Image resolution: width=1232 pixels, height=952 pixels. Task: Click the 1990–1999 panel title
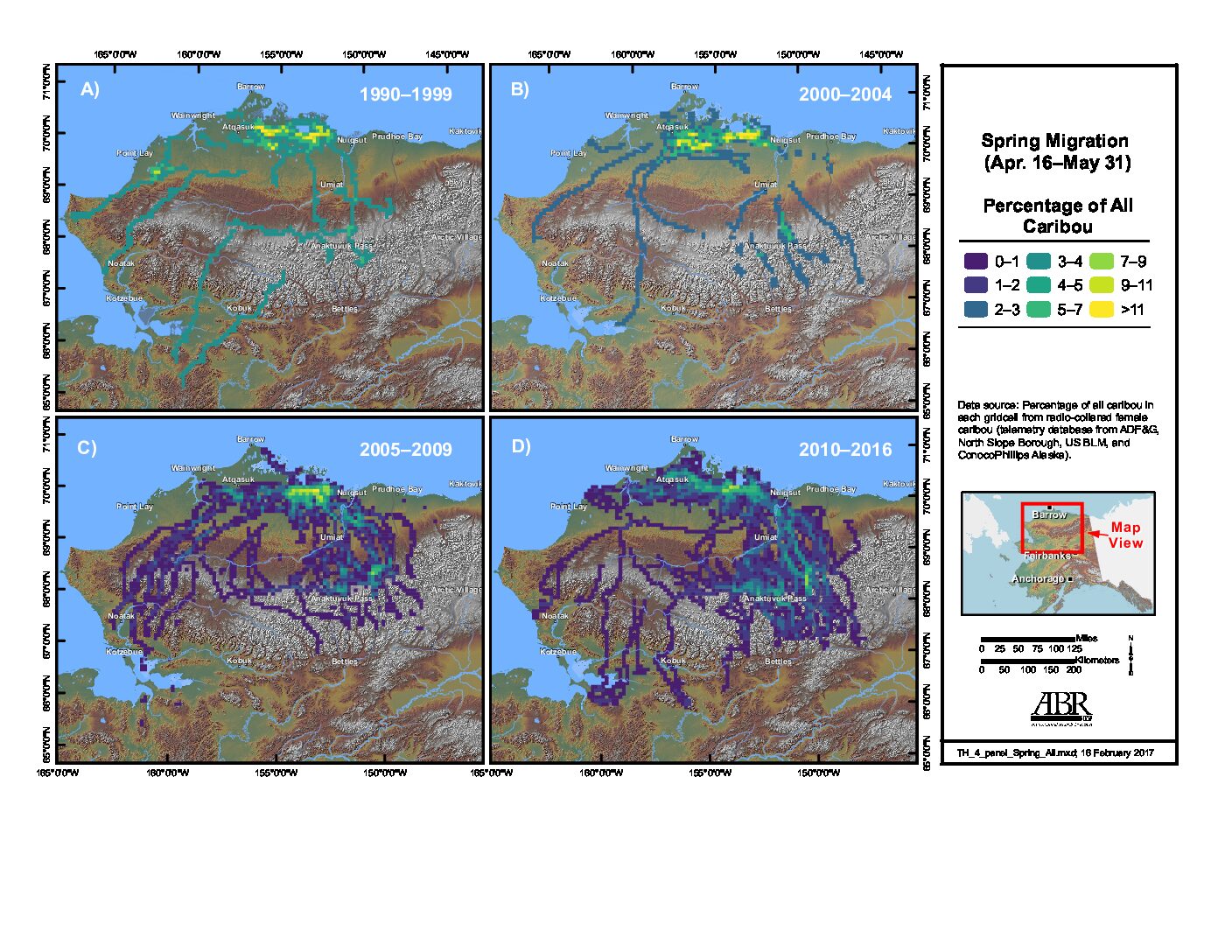[405, 94]
